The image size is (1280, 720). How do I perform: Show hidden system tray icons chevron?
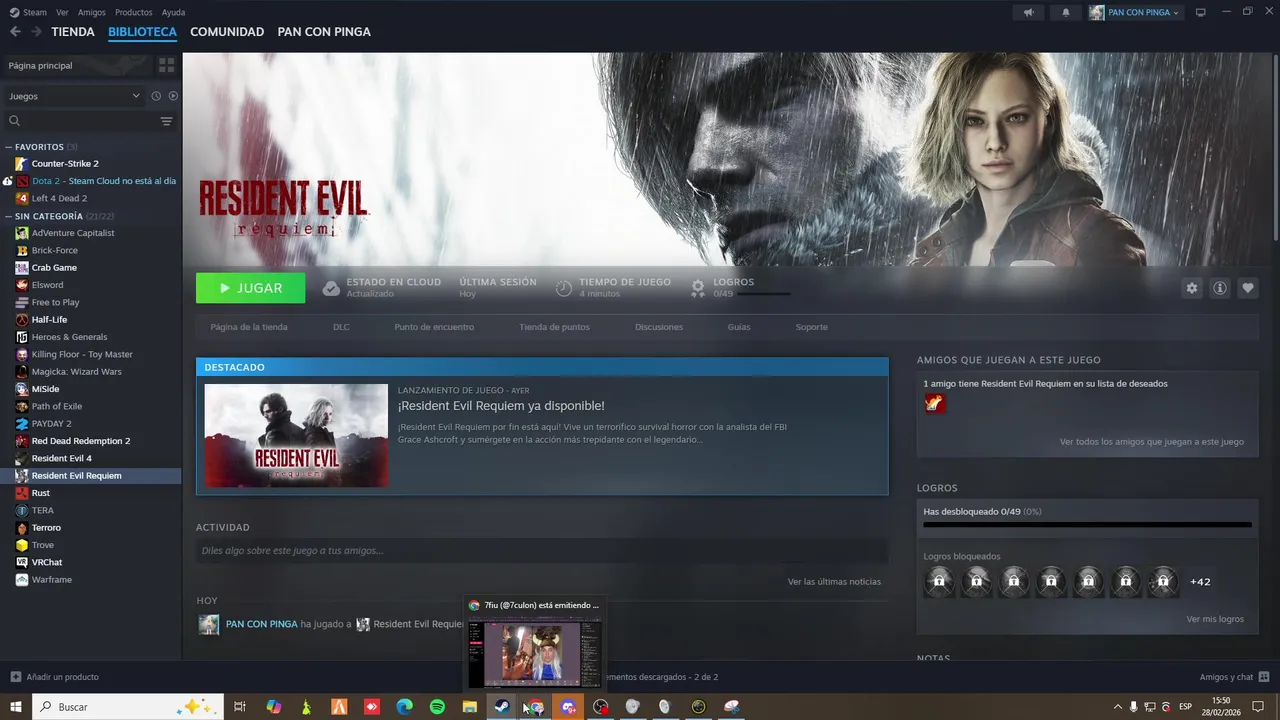1117,707
